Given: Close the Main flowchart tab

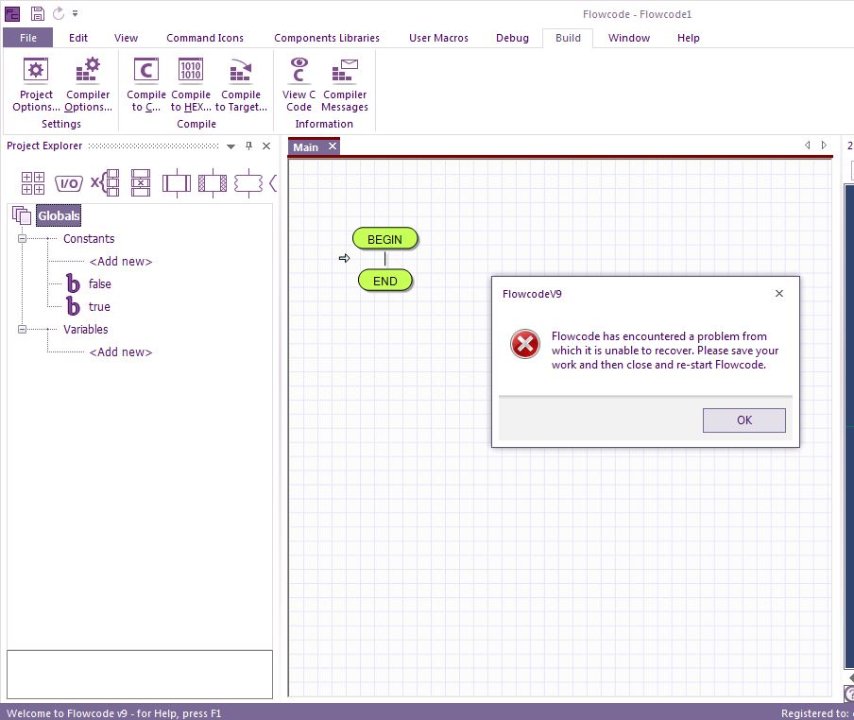Looking at the screenshot, I should pos(332,146).
